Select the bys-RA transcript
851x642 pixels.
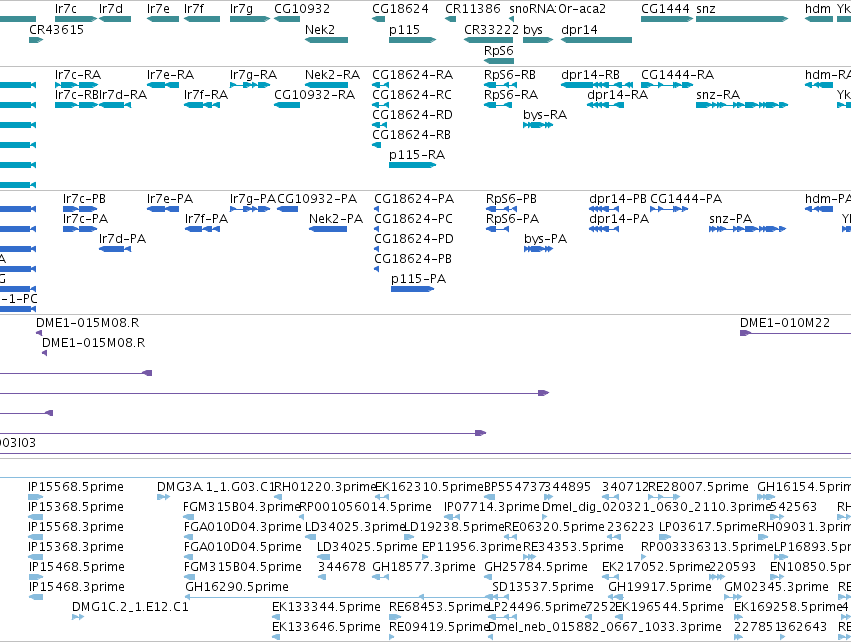coord(538,125)
